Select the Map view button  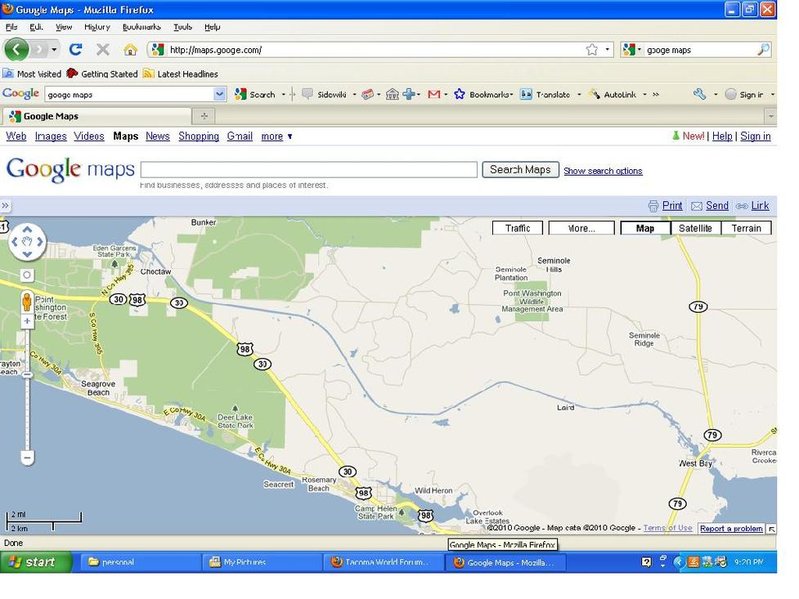(x=645, y=228)
